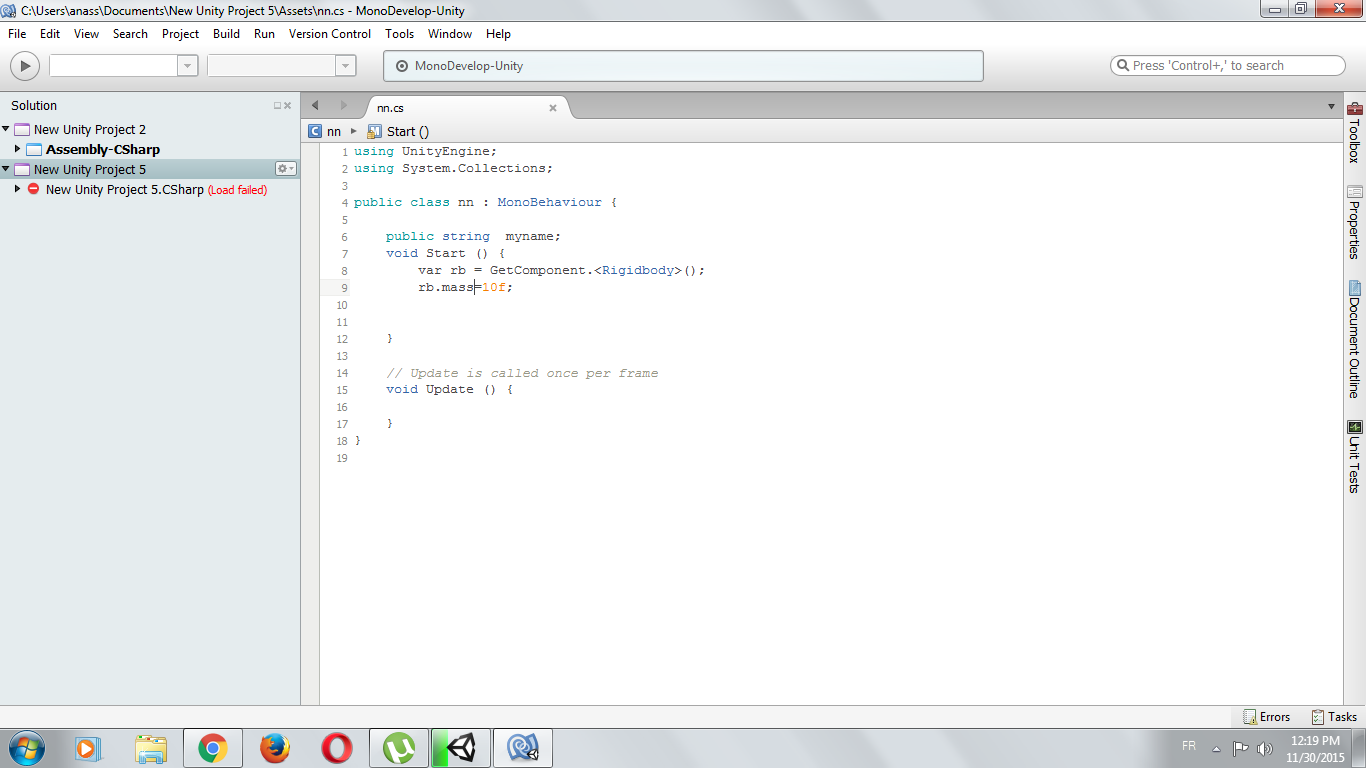
Task: Open the Toolbox side panel
Action: click(1355, 132)
